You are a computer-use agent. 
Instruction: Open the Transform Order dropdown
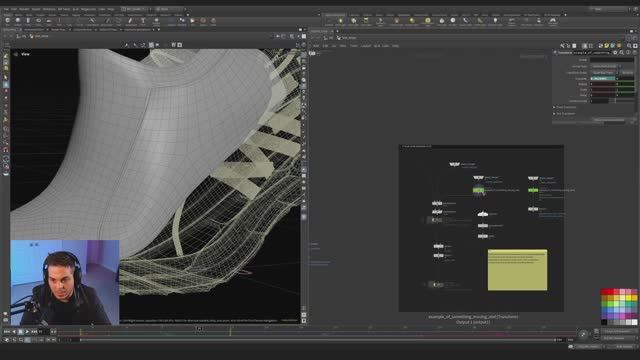coord(604,73)
